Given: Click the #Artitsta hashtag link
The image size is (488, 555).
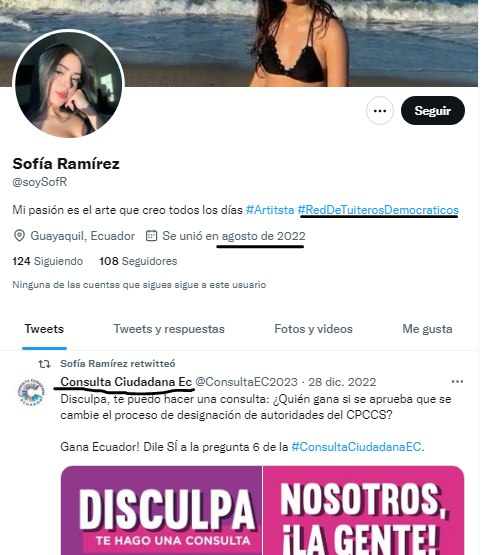Looking at the screenshot, I should pos(270,210).
